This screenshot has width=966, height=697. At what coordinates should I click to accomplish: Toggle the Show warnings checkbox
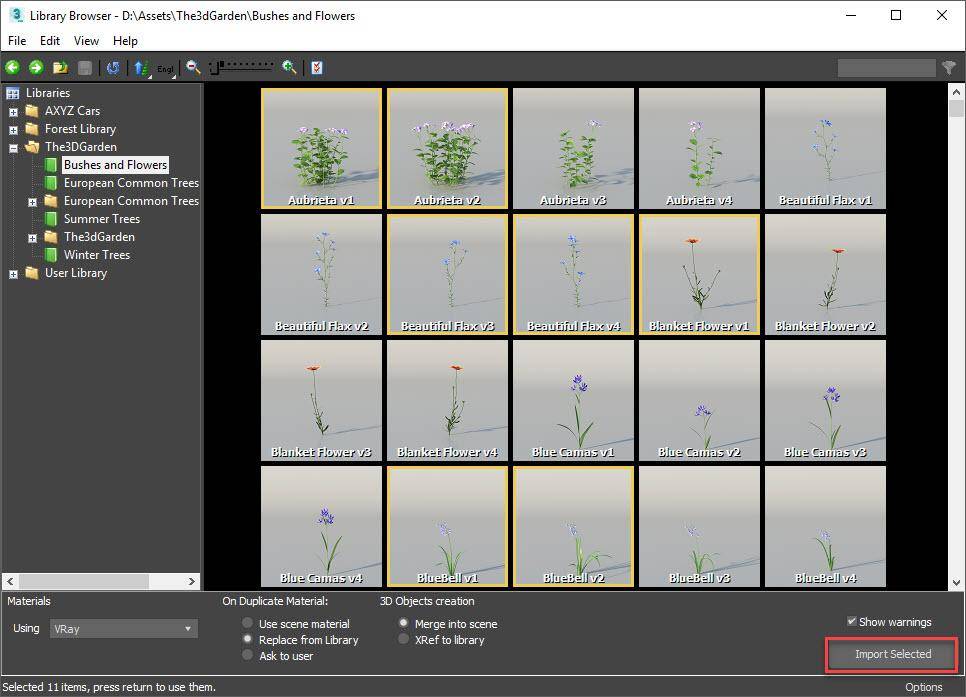[x=852, y=622]
